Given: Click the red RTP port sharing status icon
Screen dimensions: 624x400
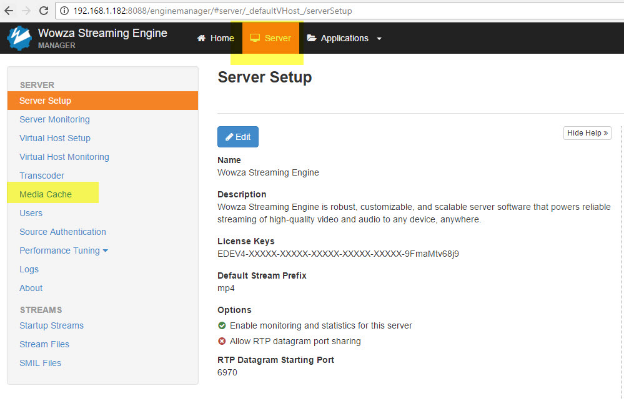Looking at the screenshot, I should pos(222,341).
